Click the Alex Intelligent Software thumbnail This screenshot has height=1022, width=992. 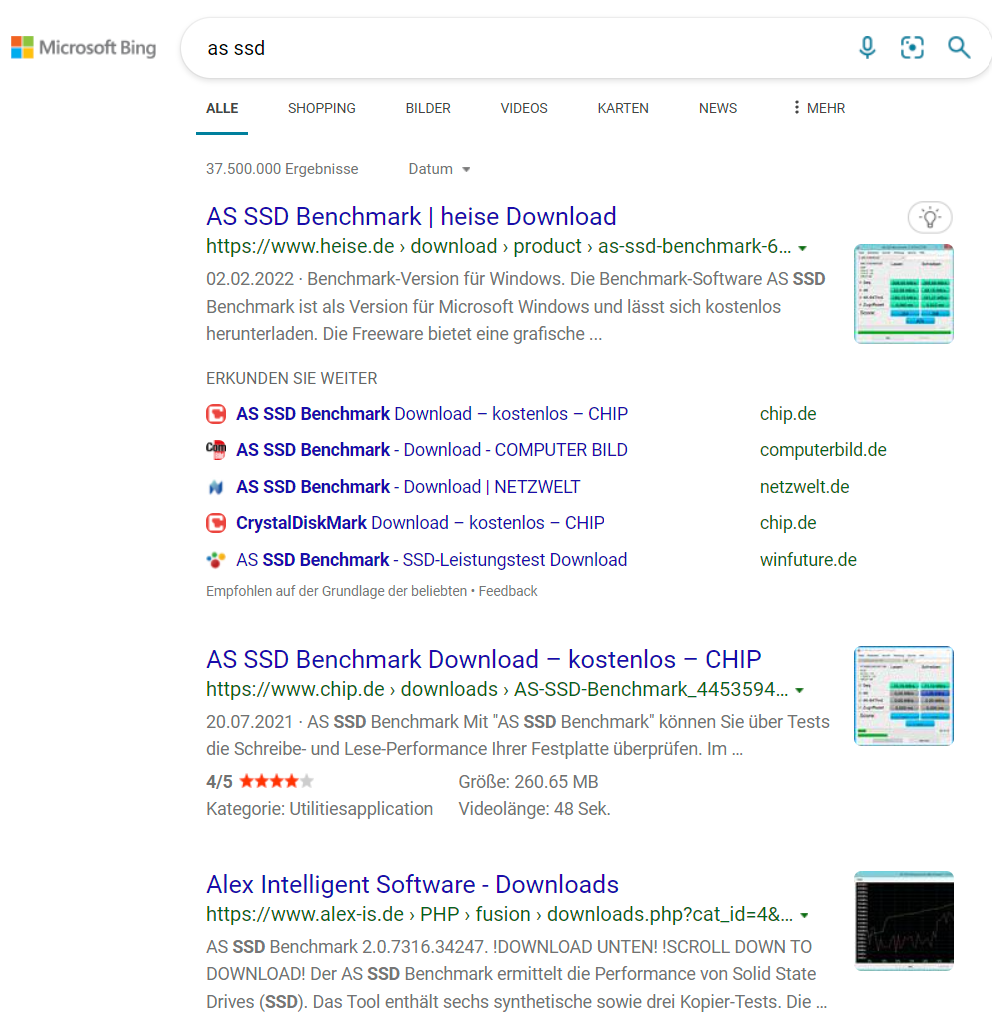pyautogui.click(x=904, y=921)
